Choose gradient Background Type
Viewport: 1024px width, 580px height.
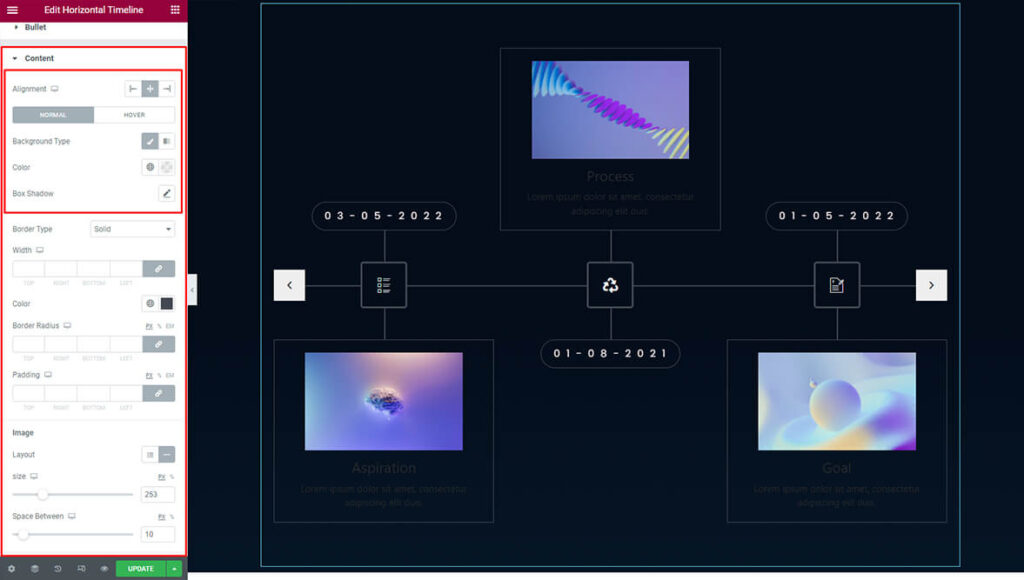click(x=167, y=141)
